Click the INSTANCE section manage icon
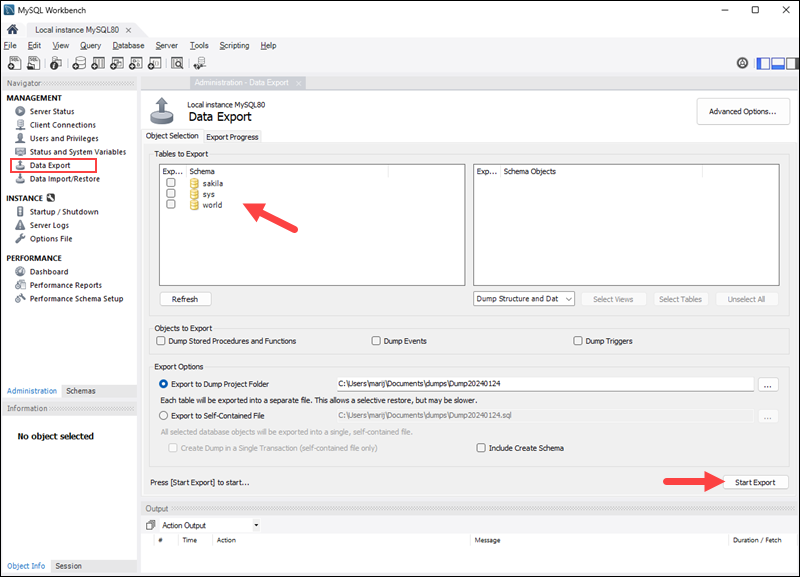The image size is (800, 577). tap(51, 198)
